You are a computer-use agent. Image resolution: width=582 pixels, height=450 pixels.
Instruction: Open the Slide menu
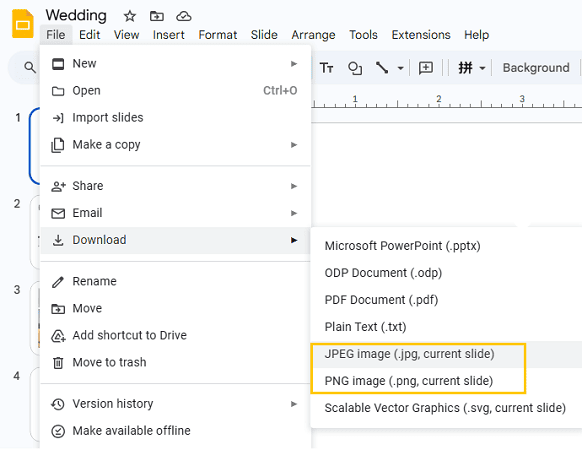264,35
